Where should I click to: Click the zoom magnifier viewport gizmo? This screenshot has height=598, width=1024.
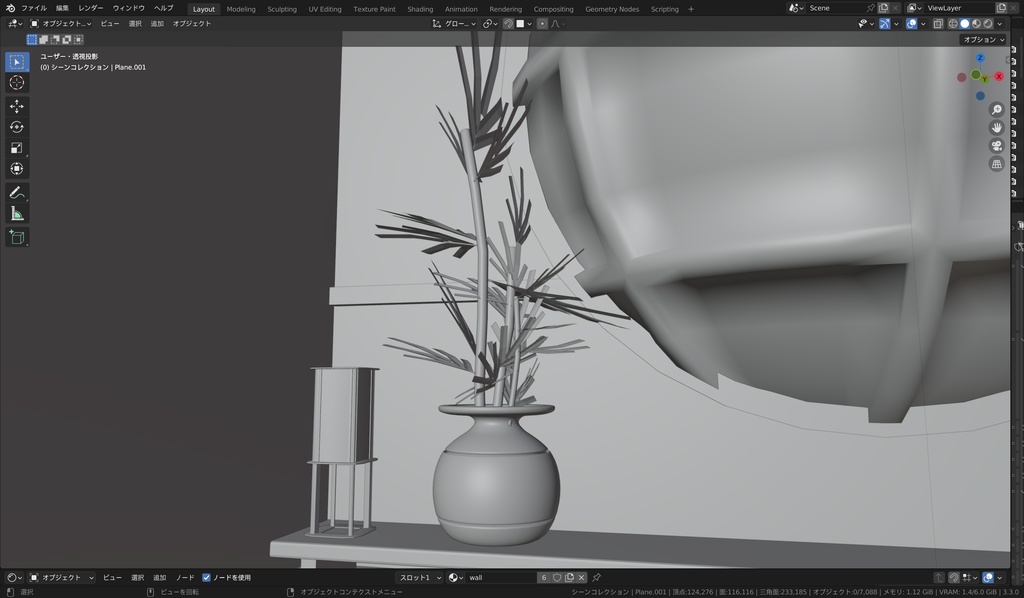point(997,110)
